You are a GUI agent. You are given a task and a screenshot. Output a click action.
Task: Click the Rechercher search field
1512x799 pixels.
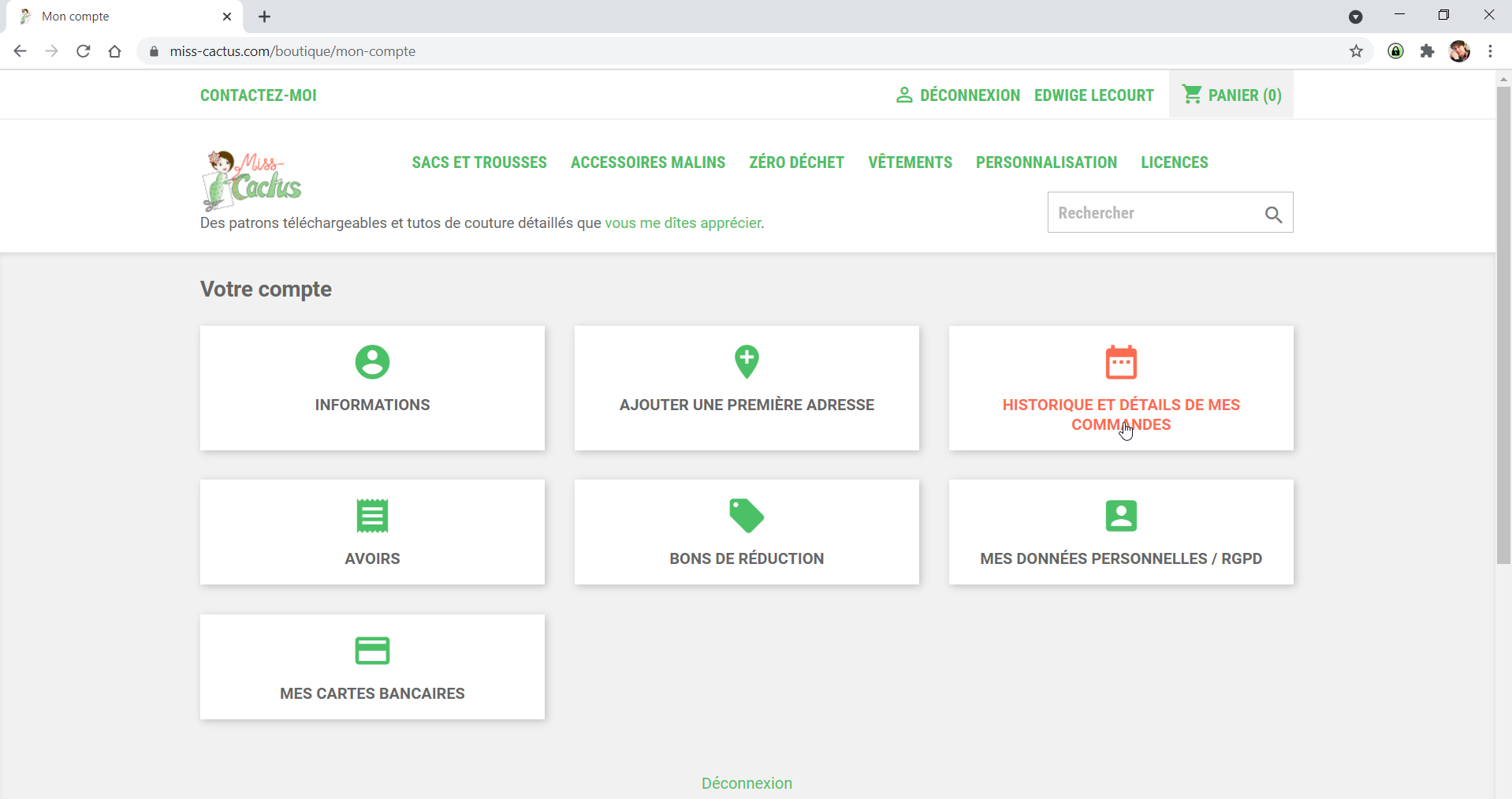pyautogui.click(x=1151, y=213)
